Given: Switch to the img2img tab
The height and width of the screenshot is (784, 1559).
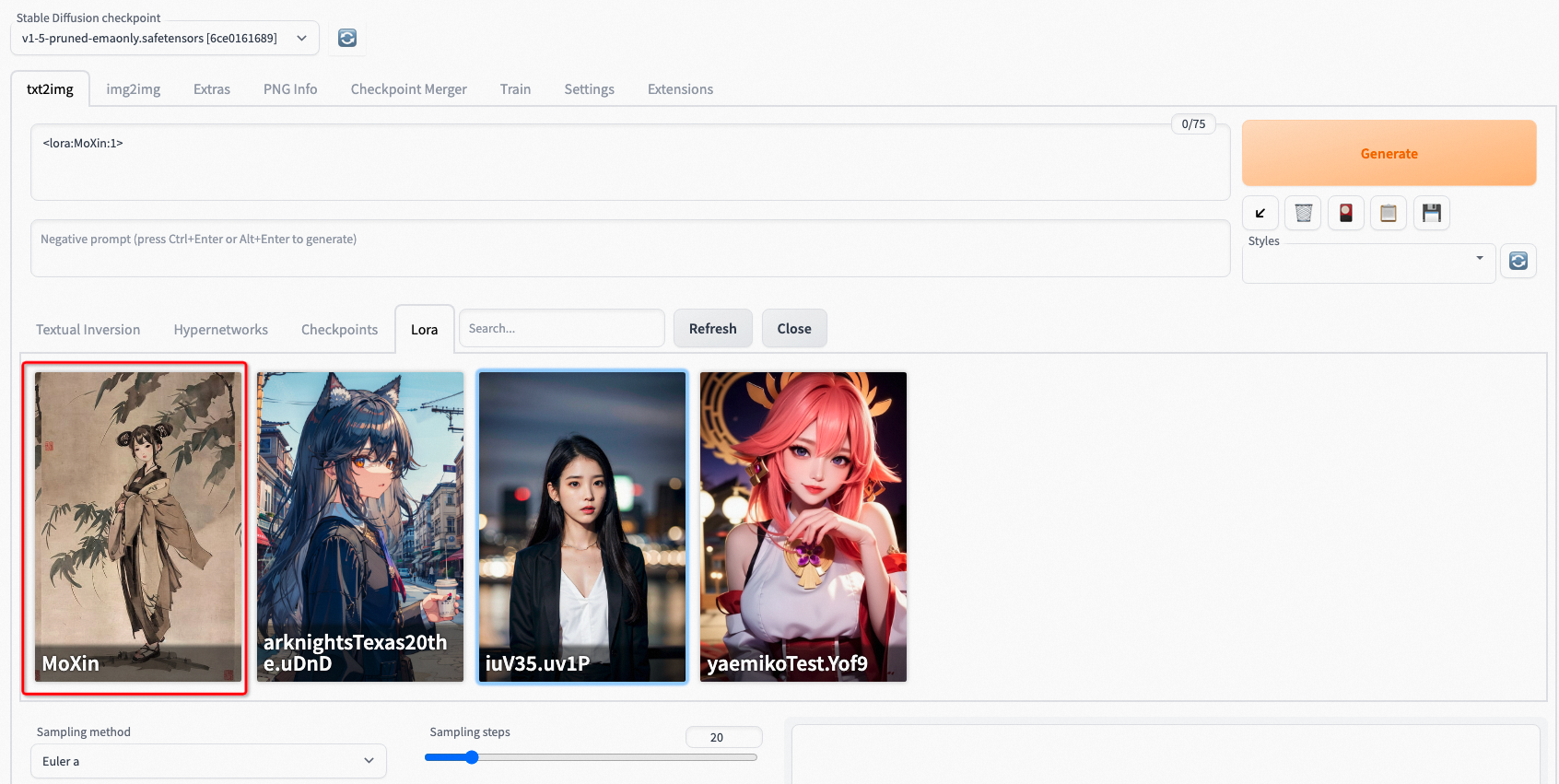Looking at the screenshot, I should click(133, 89).
